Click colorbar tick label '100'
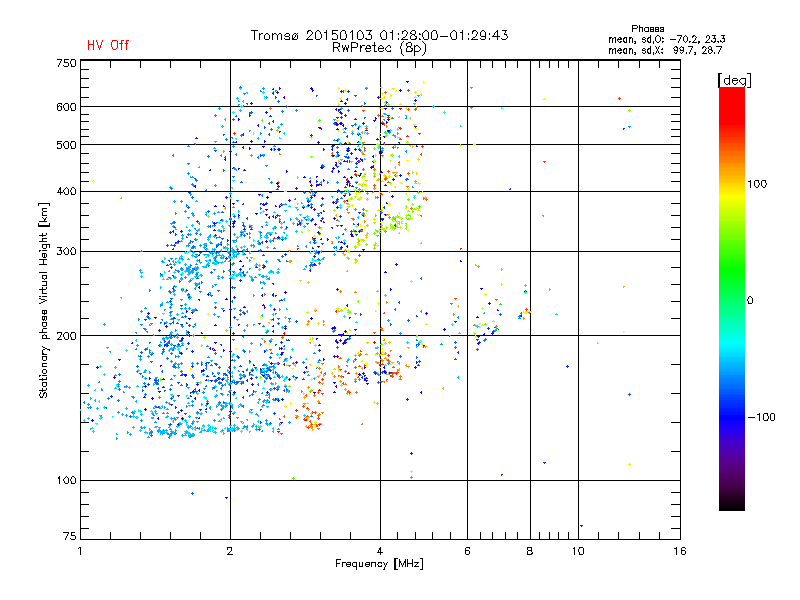 (x=757, y=184)
